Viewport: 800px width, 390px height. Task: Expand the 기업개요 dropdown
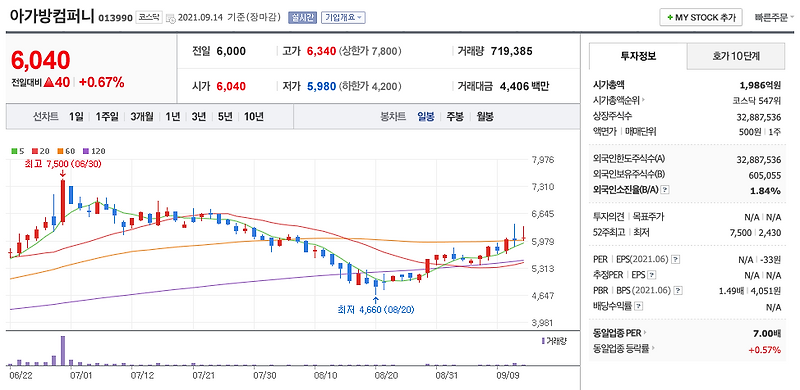344,18
